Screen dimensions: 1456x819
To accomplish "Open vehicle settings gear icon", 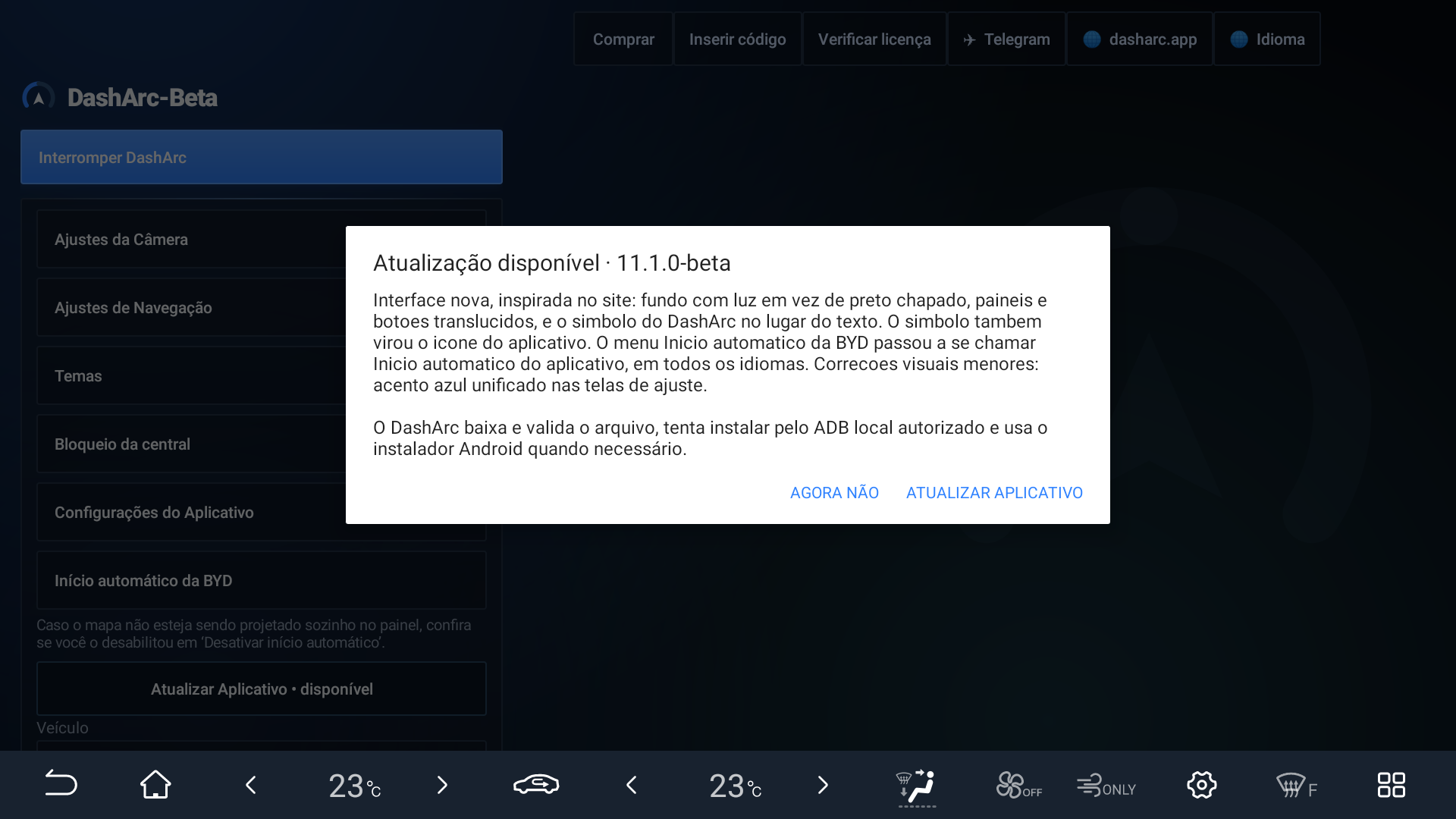I will 1201,785.
